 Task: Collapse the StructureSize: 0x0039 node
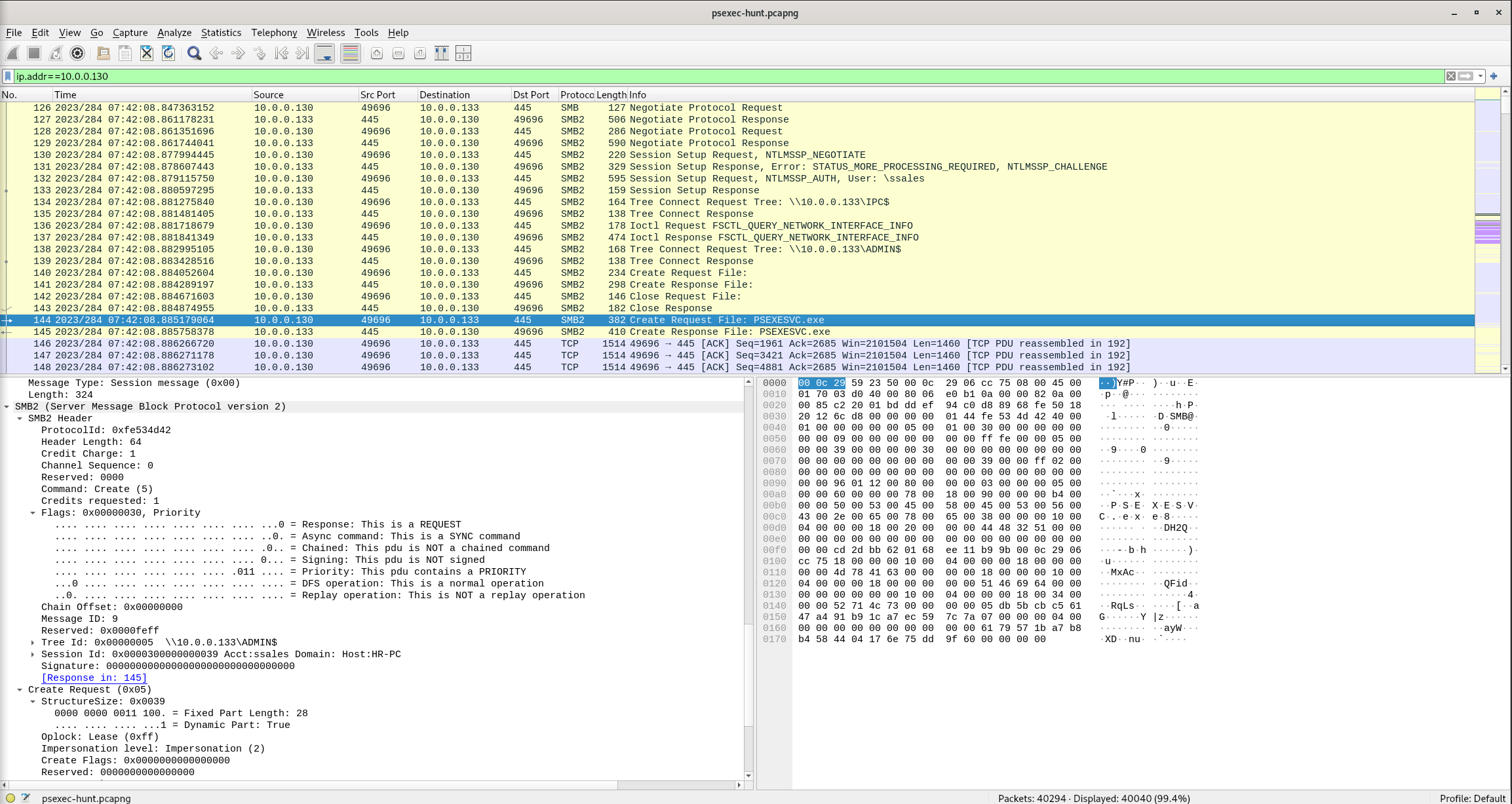click(33, 702)
